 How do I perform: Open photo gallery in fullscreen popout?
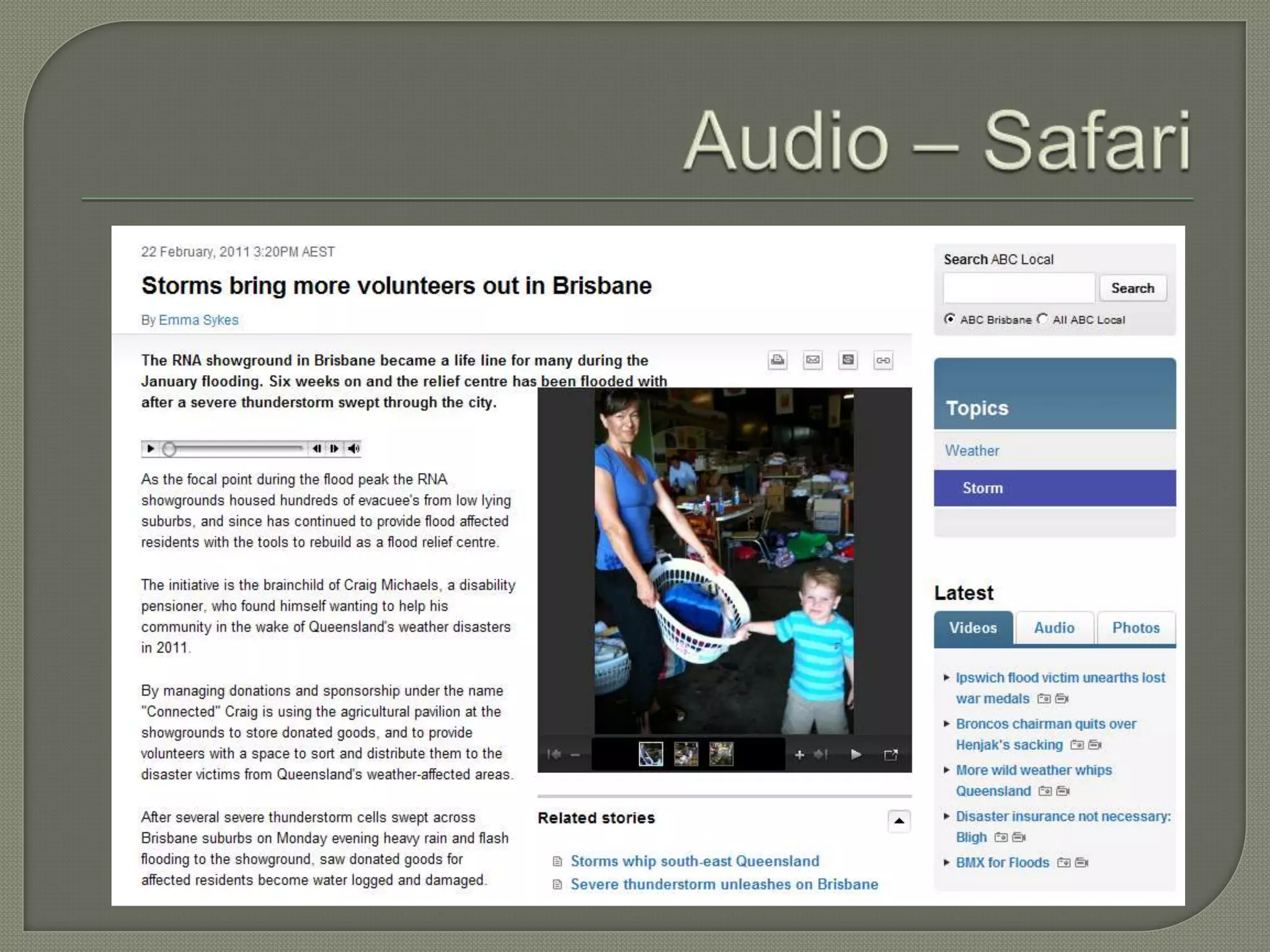pyautogui.click(x=890, y=754)
